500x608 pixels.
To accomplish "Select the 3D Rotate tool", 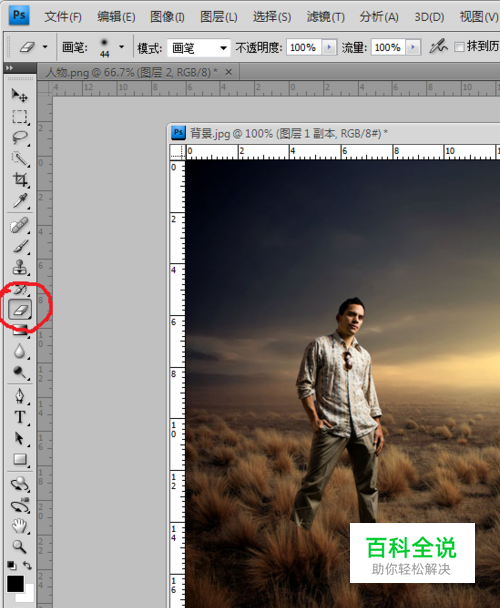I will click(19, 484).
